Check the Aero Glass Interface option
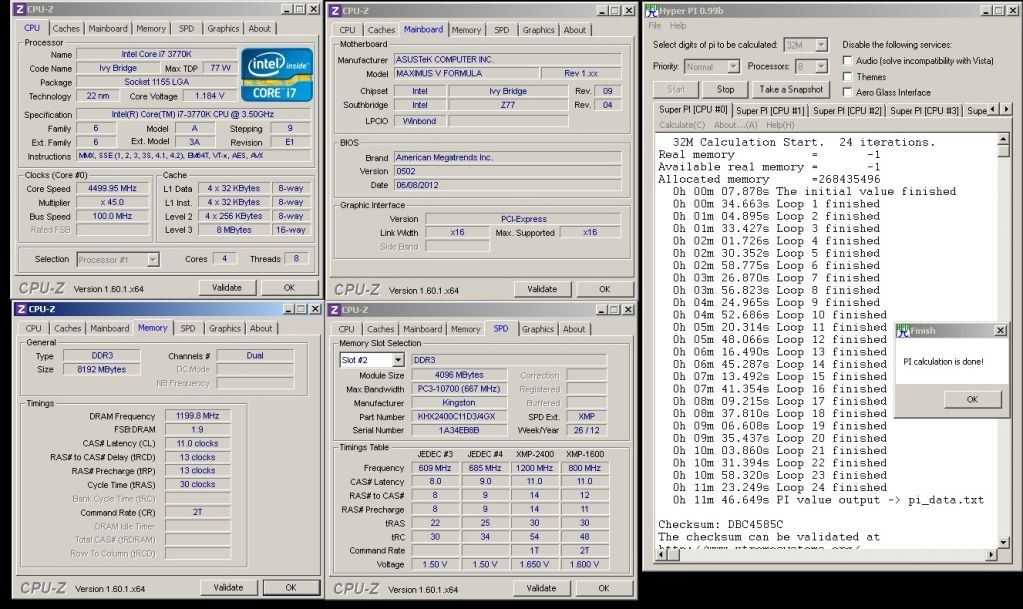The height and width of the screenshot is (609, 1023). point(848,93)
